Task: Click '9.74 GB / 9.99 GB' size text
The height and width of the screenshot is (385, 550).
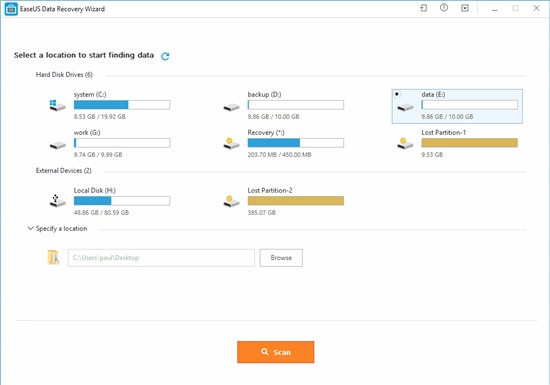Action: coord(98,155)
